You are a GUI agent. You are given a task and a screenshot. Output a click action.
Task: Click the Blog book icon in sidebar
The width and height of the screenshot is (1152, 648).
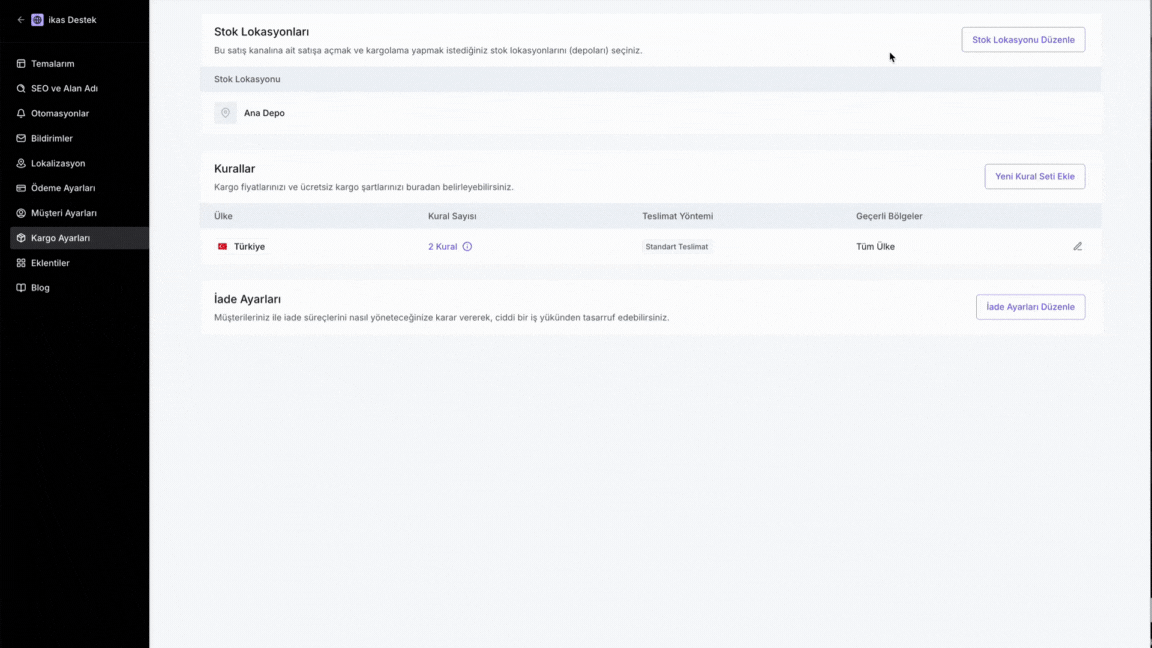(x=21, y=288)
